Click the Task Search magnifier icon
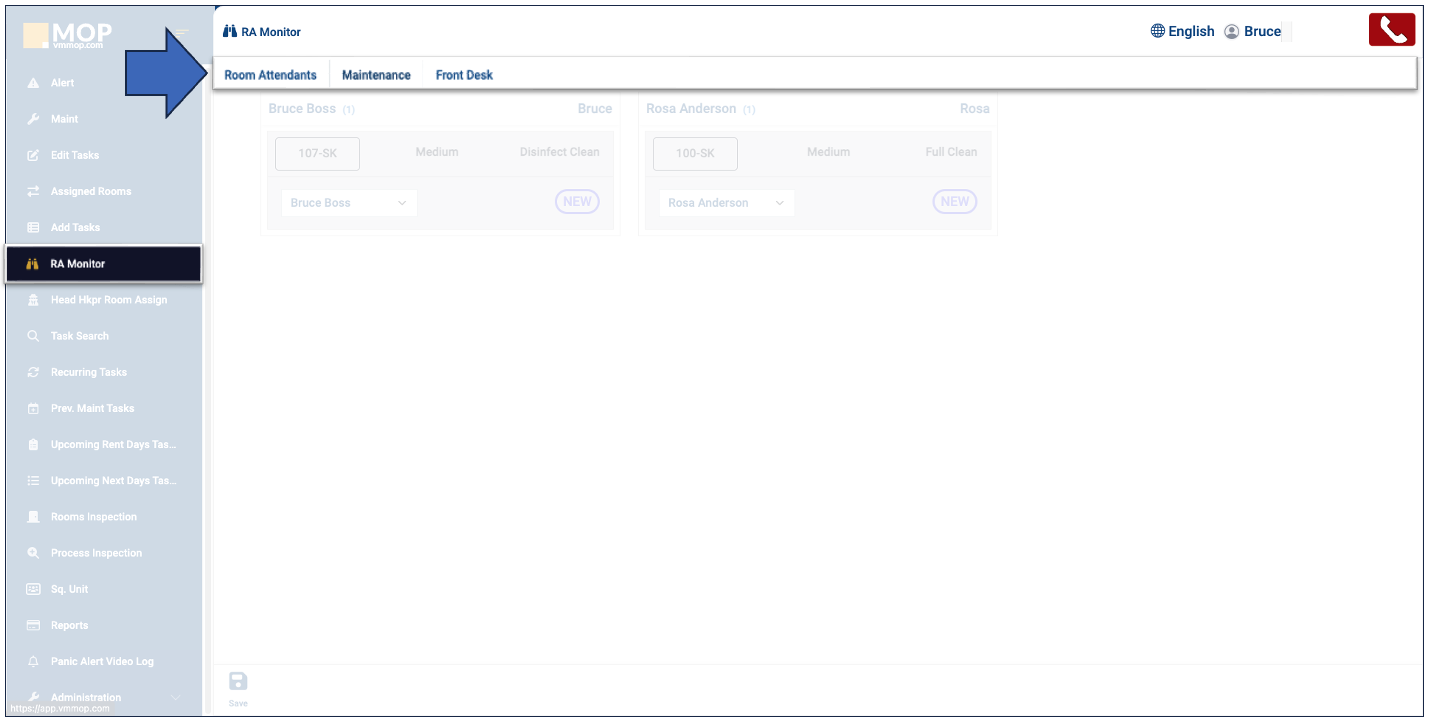 [33, 336]
